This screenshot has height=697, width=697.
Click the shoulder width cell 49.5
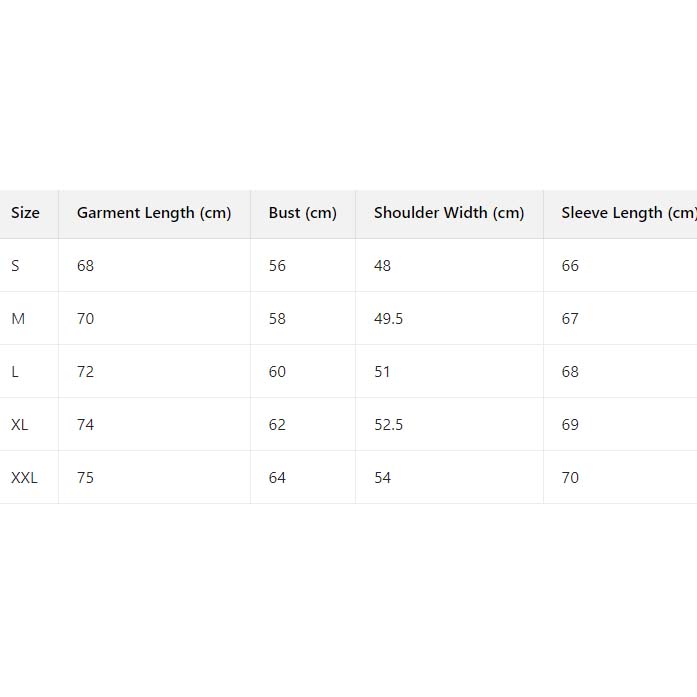pyautogui.click(x=389, y=319)
